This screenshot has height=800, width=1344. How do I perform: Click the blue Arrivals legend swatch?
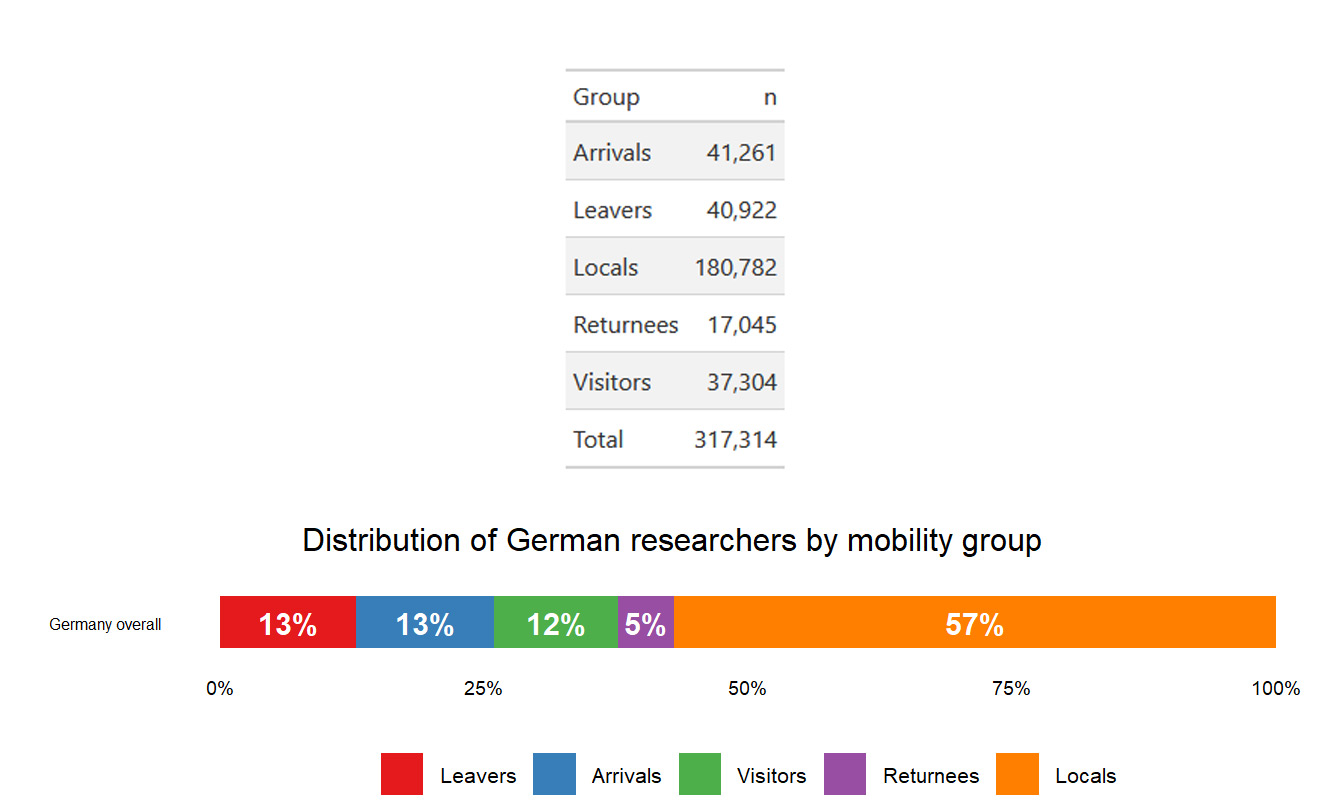[554, 775]
